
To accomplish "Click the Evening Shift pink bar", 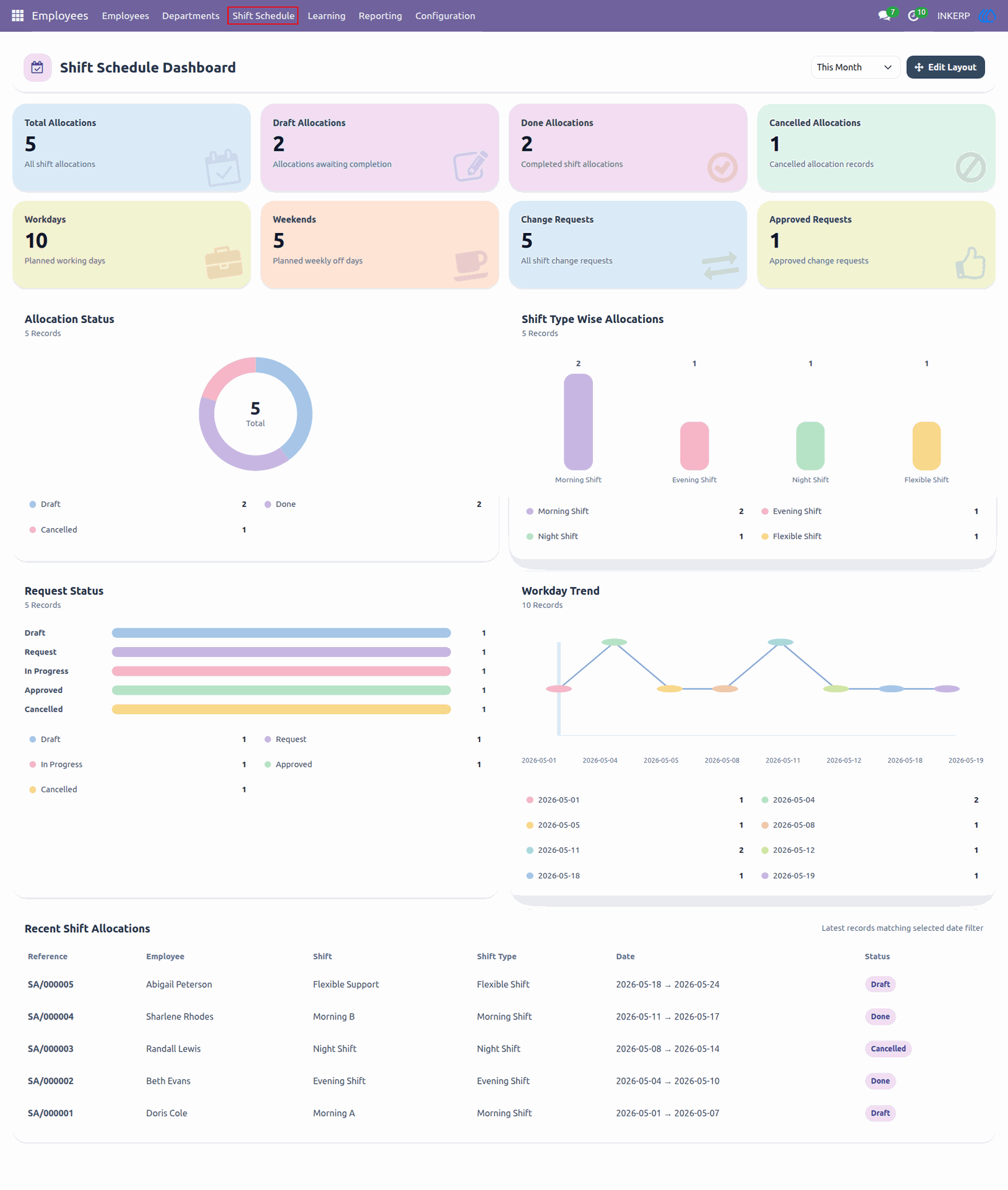I will (695, 446).
